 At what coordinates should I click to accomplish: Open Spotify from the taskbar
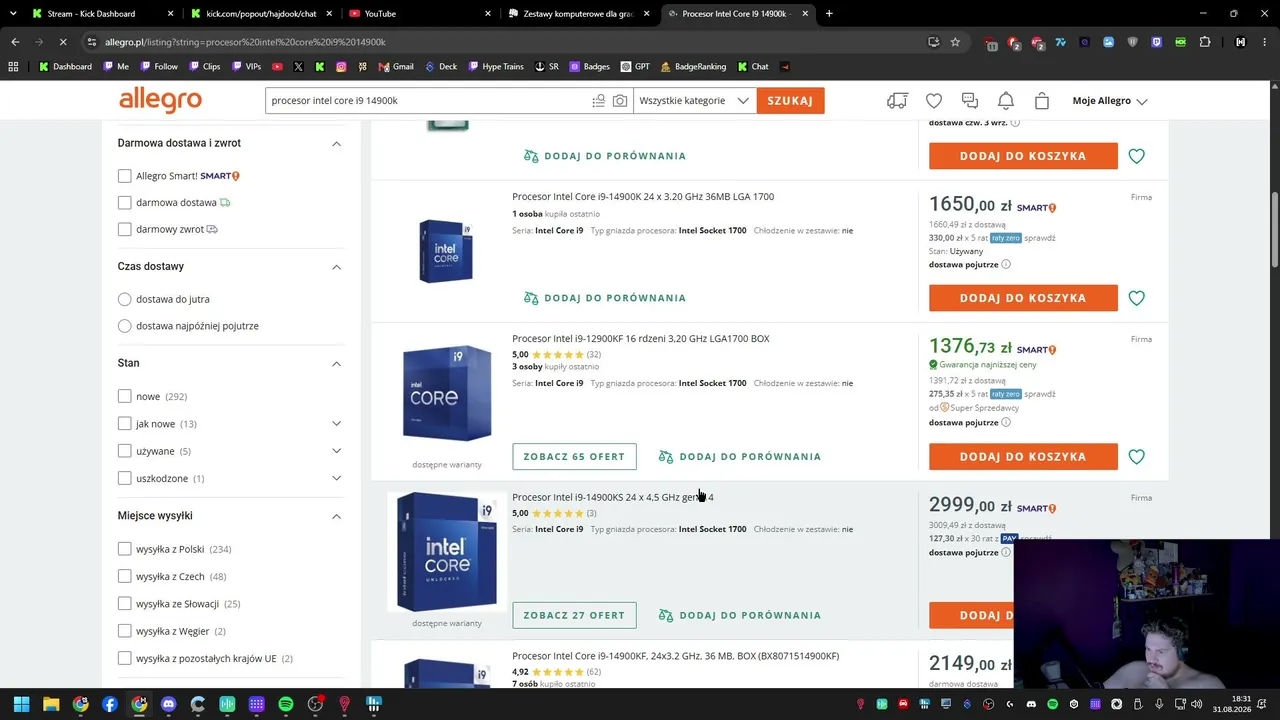286,704
